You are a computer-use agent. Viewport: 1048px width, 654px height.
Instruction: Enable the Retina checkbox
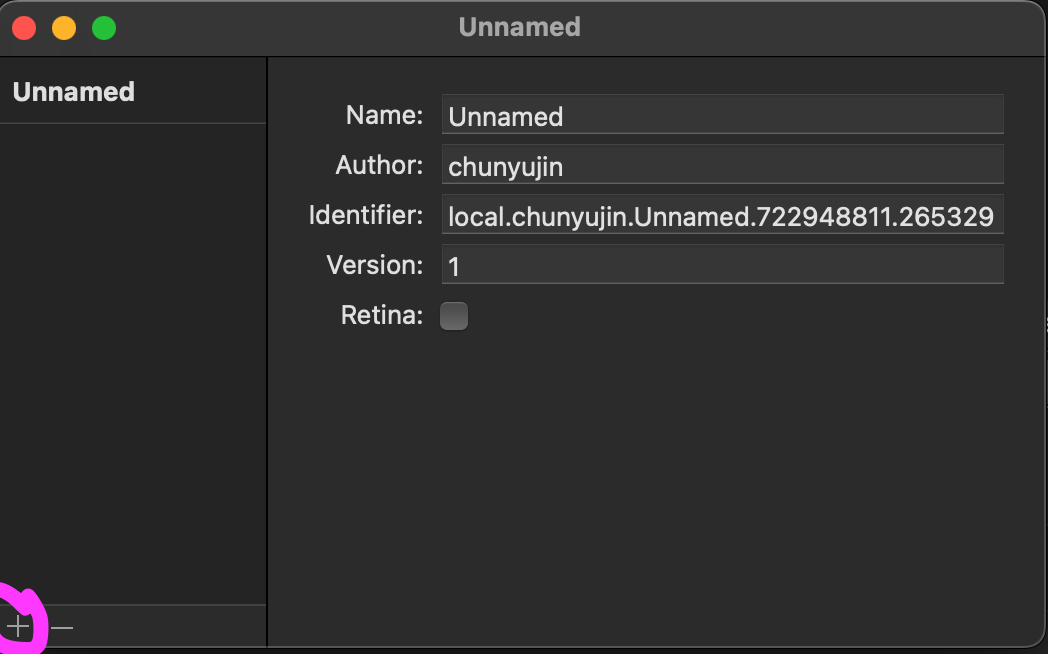(454, 316)
